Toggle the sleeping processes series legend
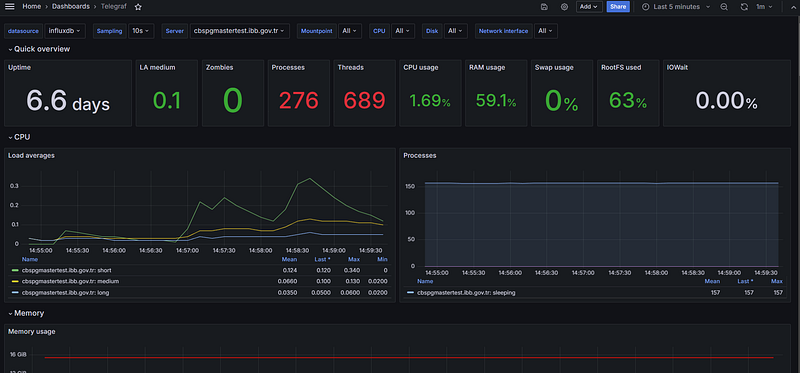The height and width of the screenshot is (373, 800). coord(461,293)
